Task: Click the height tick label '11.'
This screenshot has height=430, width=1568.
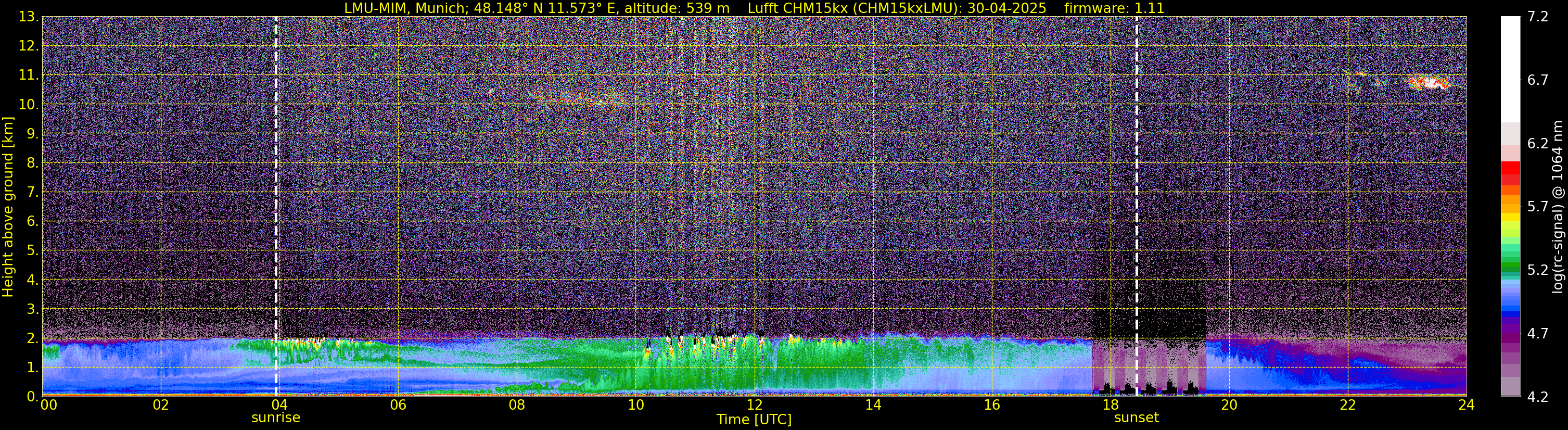Action: pos(28,75)
